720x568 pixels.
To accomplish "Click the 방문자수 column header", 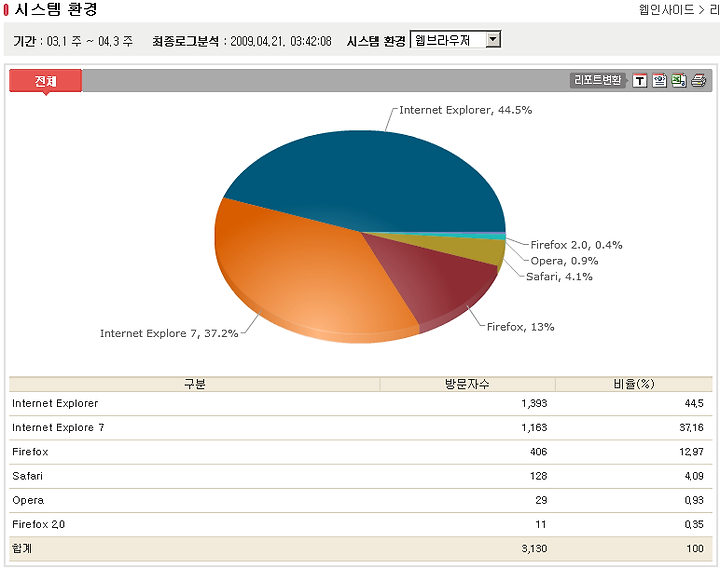I will click(467, 384).
